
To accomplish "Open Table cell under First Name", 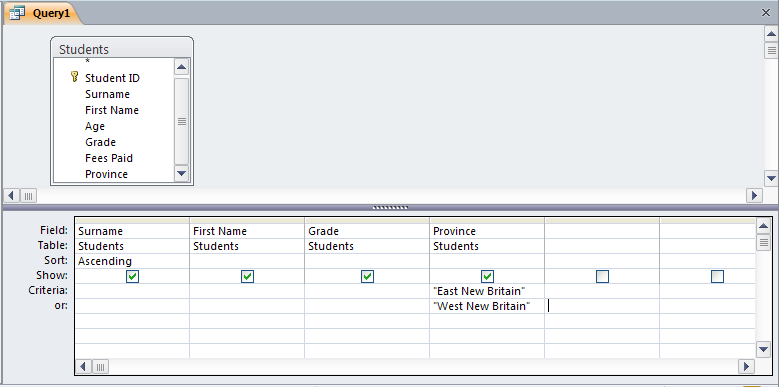I will pyautogui.click(x=247, y=246).
